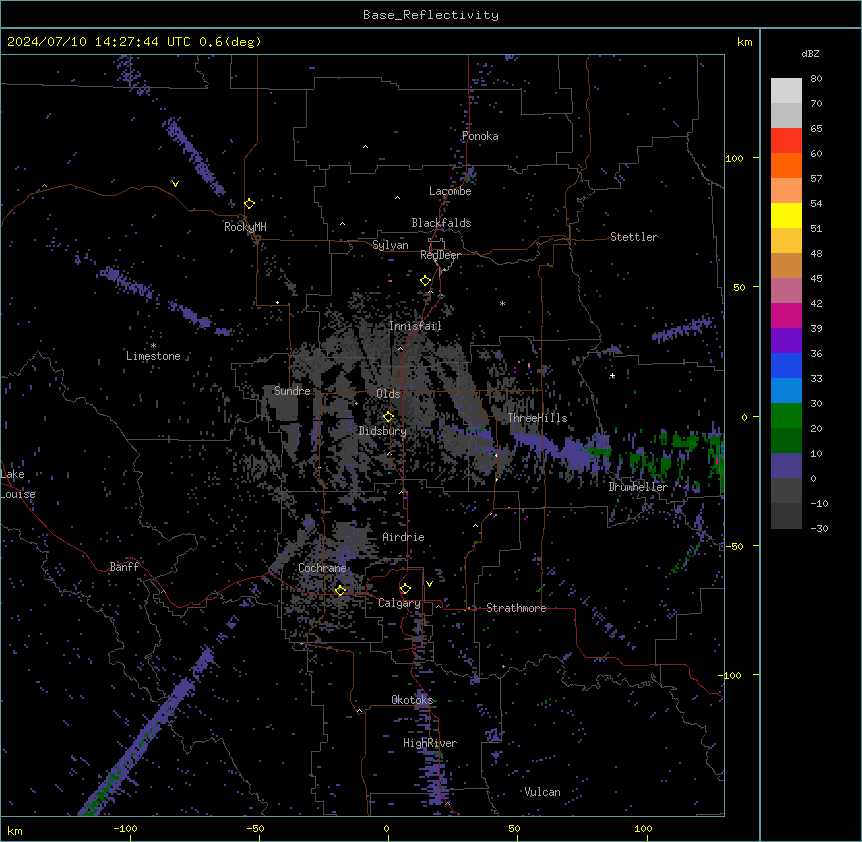Click the white caret marker west of Lacombe
The width and height of the screenshot is (862, 842).
397,198
